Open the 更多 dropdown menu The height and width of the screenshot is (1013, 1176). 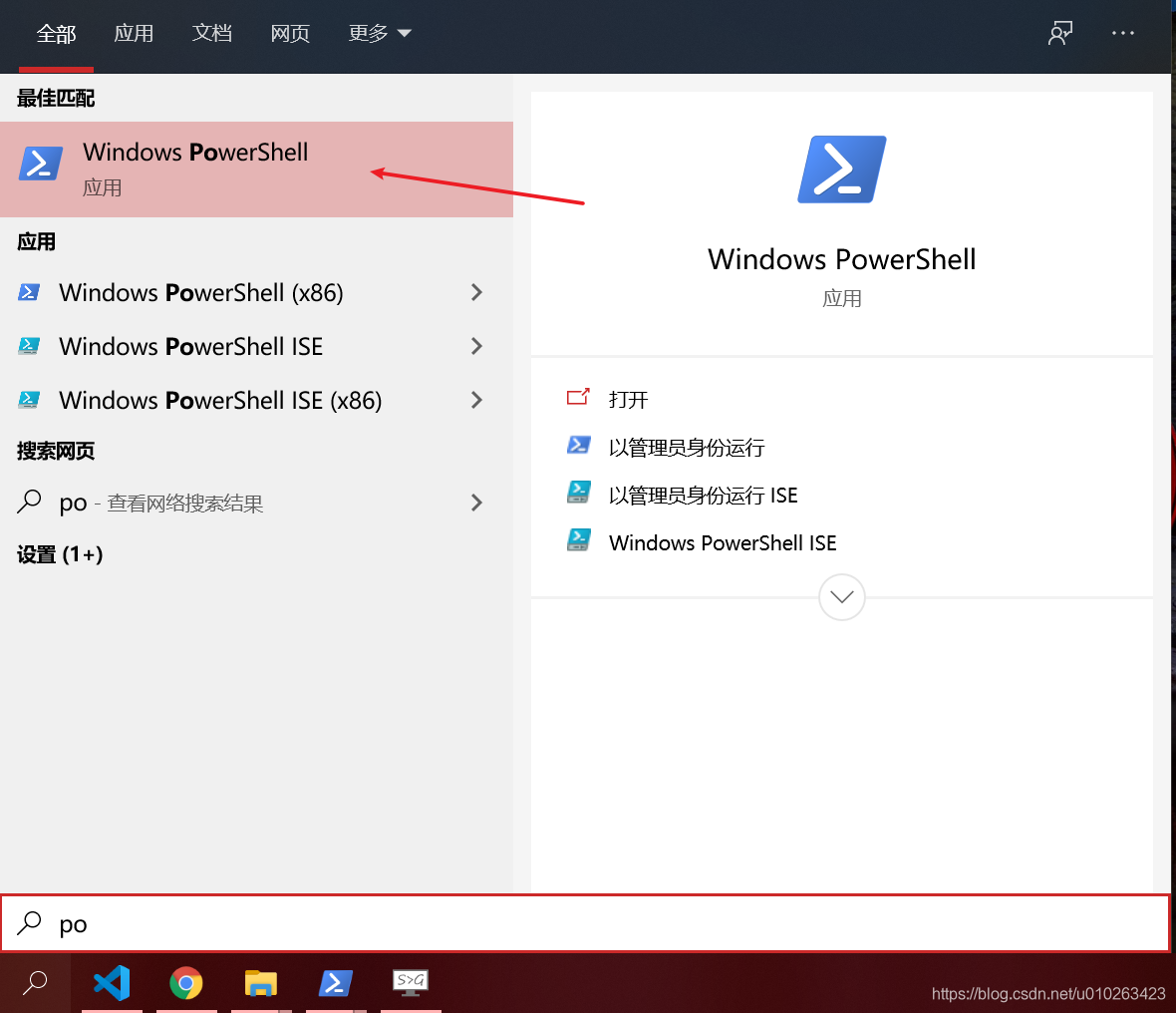click(x=380, y=34)
